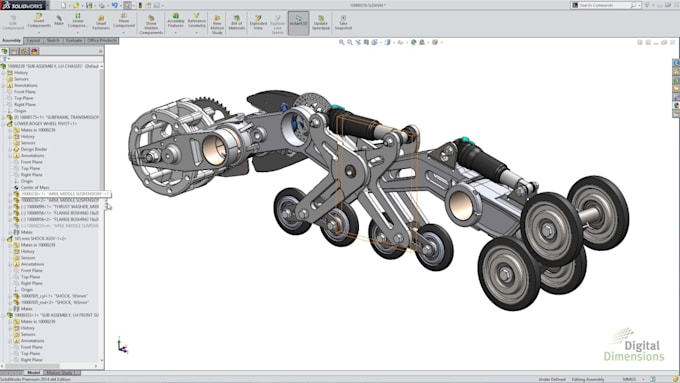Insert a Bill of Materials
680x383 pixels.
pos(236,23)
